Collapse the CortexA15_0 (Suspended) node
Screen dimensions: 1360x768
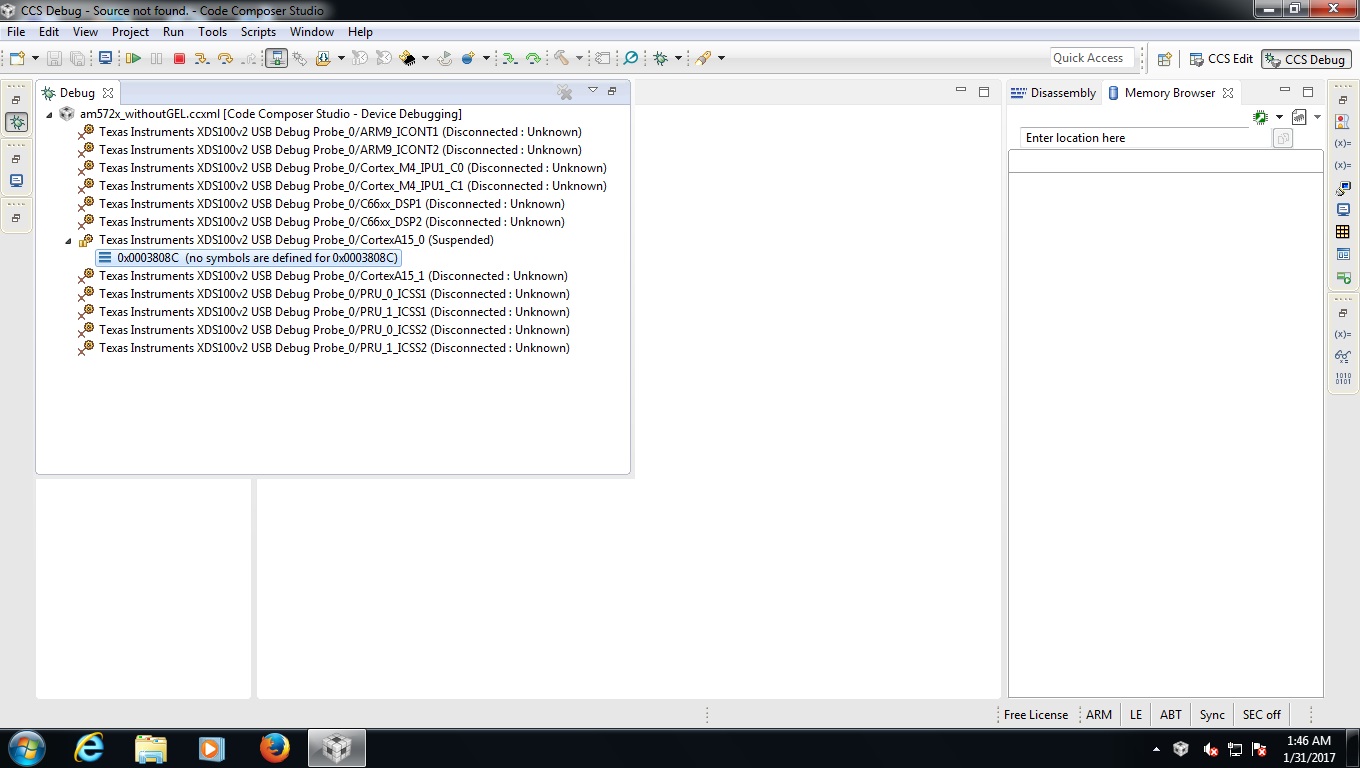click(x=69, y=240)
